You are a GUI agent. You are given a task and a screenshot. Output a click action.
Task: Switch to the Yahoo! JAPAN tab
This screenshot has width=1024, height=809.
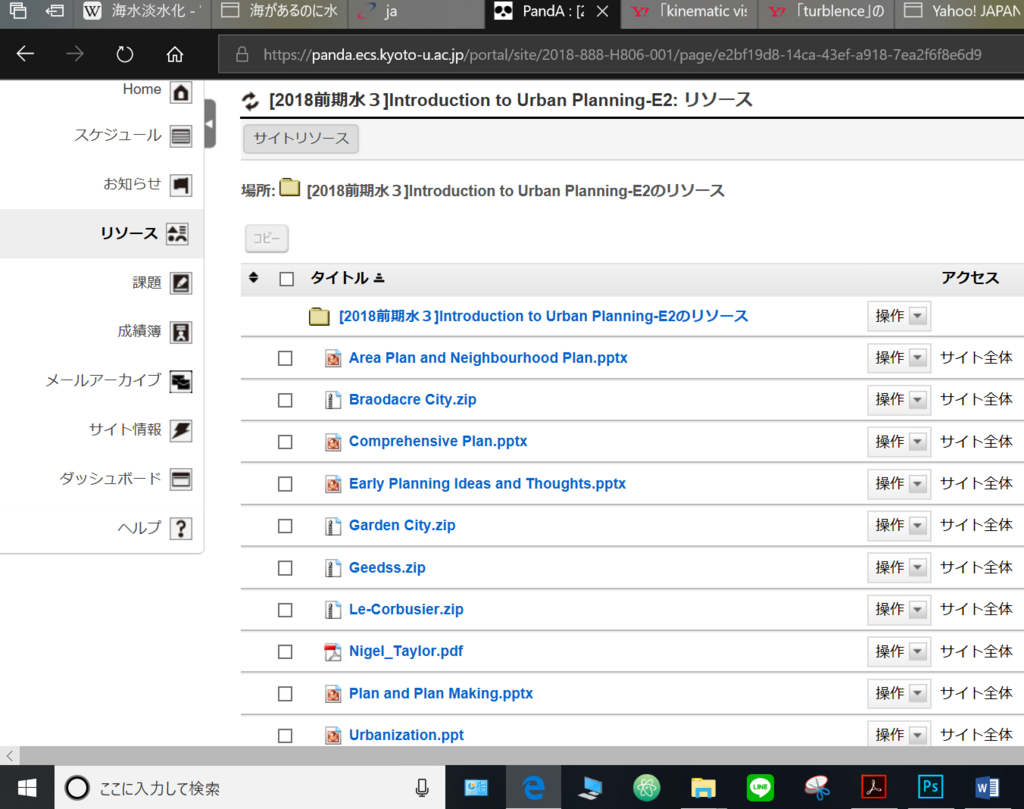(960, 12)
